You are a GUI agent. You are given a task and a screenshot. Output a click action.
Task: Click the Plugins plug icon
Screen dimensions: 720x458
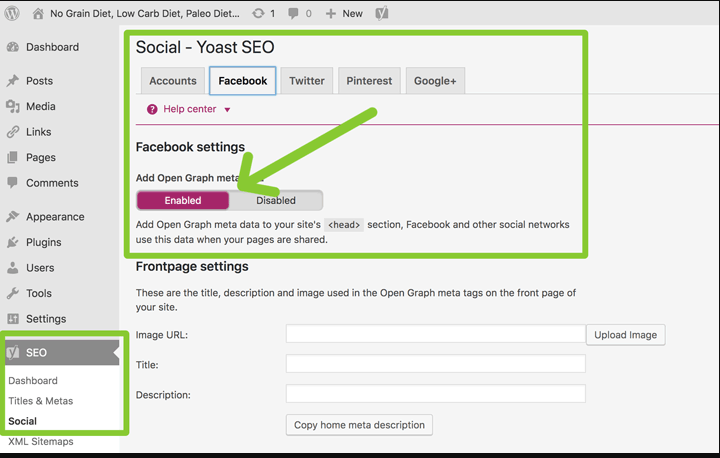click(x=12, y=242)
